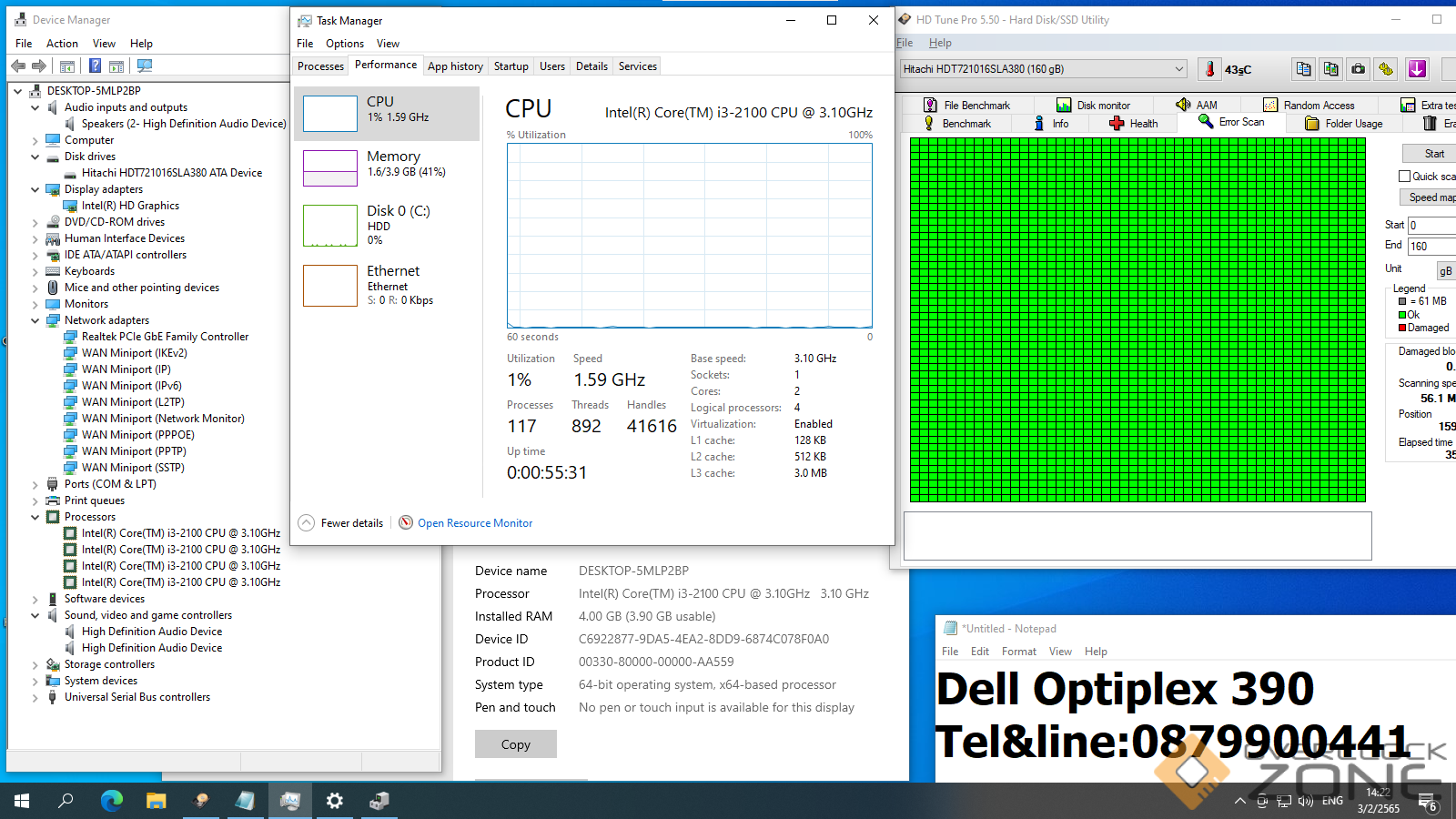Open the Folder Usage tab in HD Tune
Viewport: 1456px width, 819px height.
1344,124
